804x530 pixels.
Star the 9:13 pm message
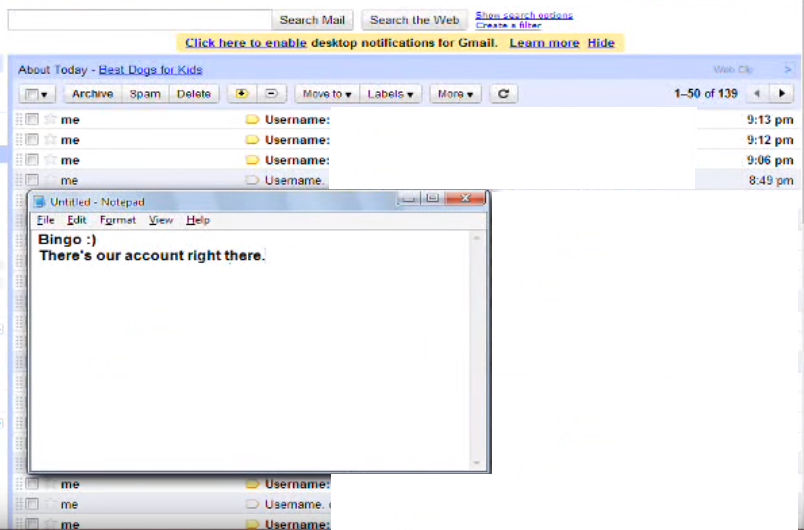point(50,119)
